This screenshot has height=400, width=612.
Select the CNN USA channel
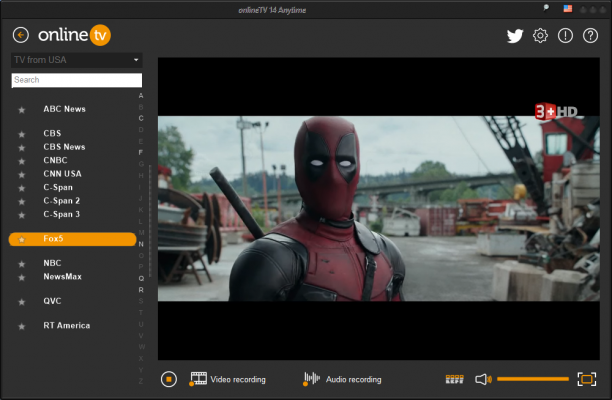click(x=62, y=174)
